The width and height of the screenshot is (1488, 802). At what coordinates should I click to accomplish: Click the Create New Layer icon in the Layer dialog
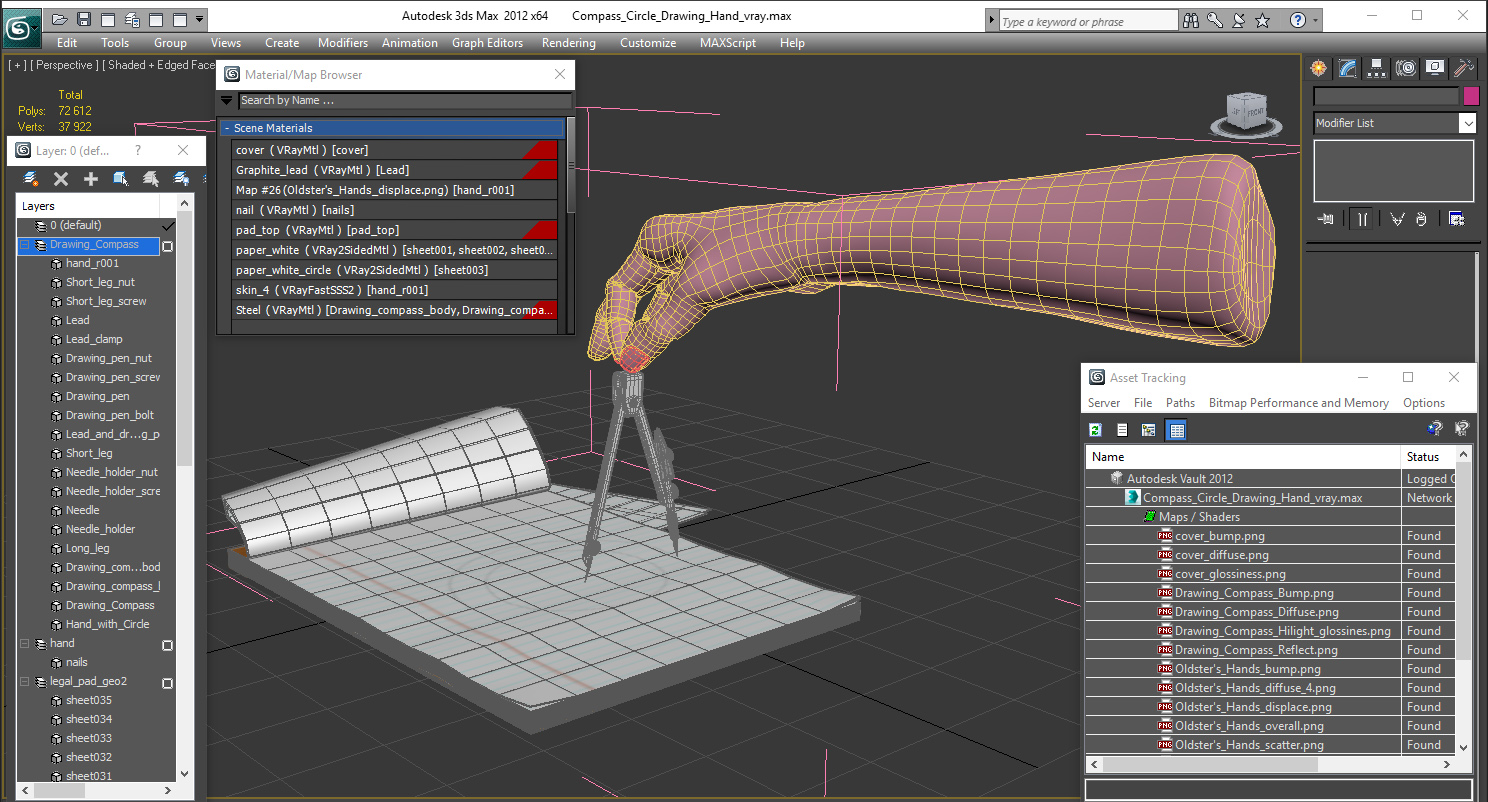coord(31,179)
